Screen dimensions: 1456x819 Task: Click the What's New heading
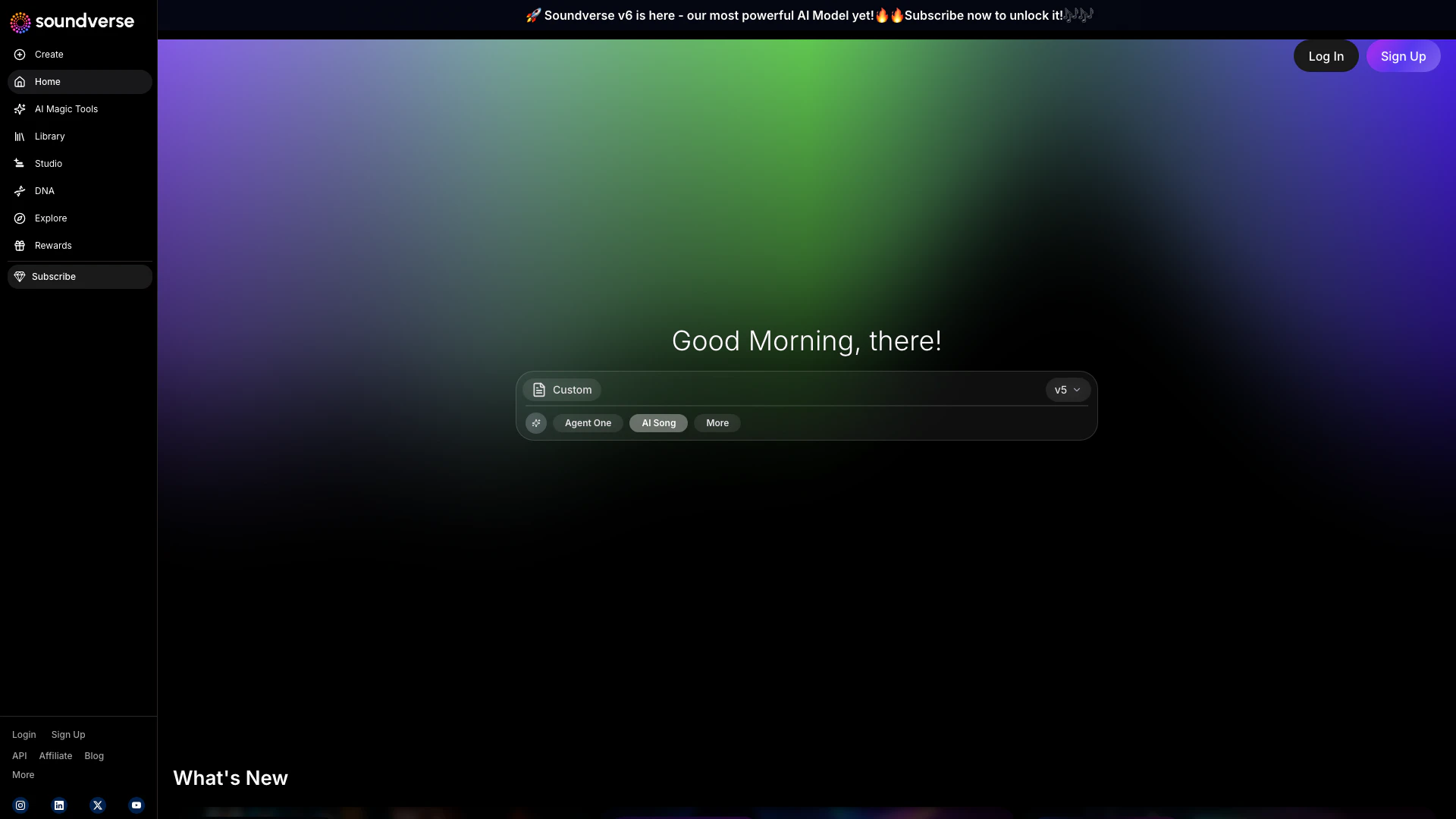click(x=231, y=778)
